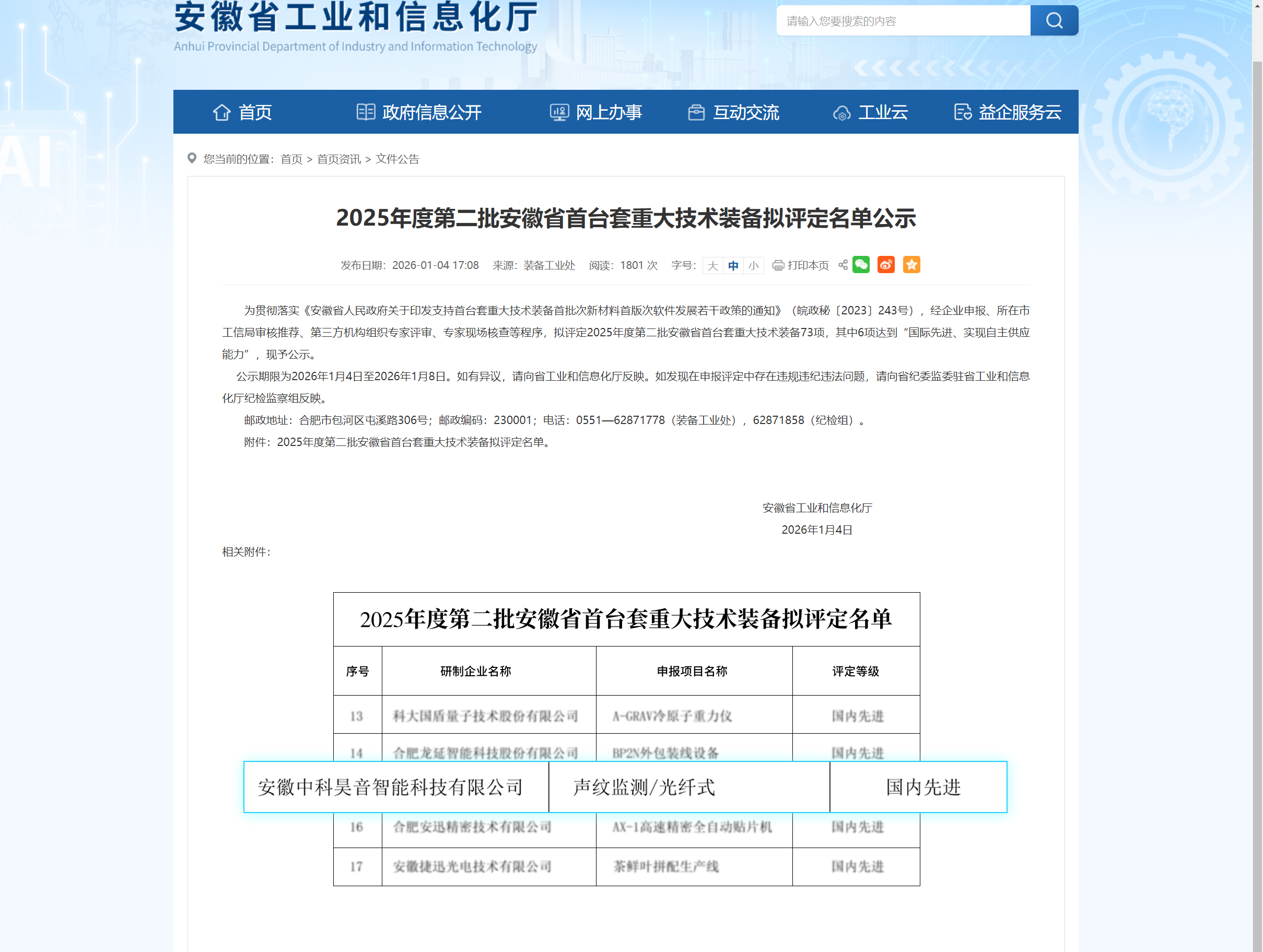
Task: Go to 首页资讯 breadcrumb link
Action: tap(338, 159)
